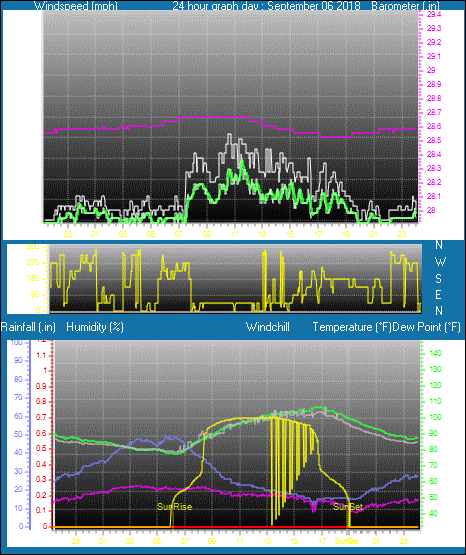This screenshot has height=555, width=466.
Task: Select the 28.1 barometer axis value
Action: click(434, 196)
